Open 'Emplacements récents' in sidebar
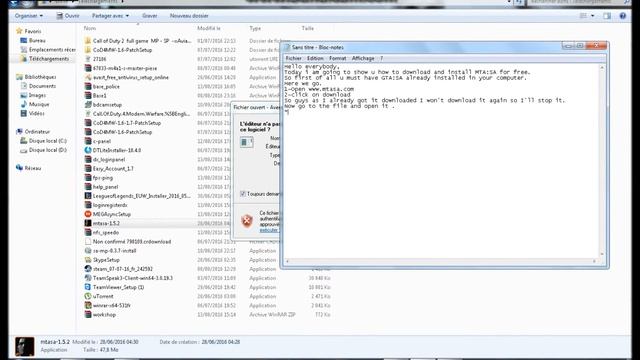Screen dimensions: 640x360 [52, 49]
